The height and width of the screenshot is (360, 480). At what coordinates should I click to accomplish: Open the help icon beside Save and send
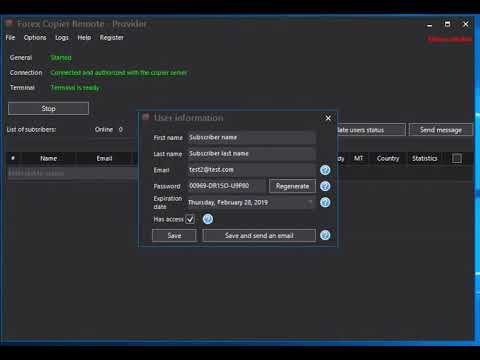pos(325,235)
